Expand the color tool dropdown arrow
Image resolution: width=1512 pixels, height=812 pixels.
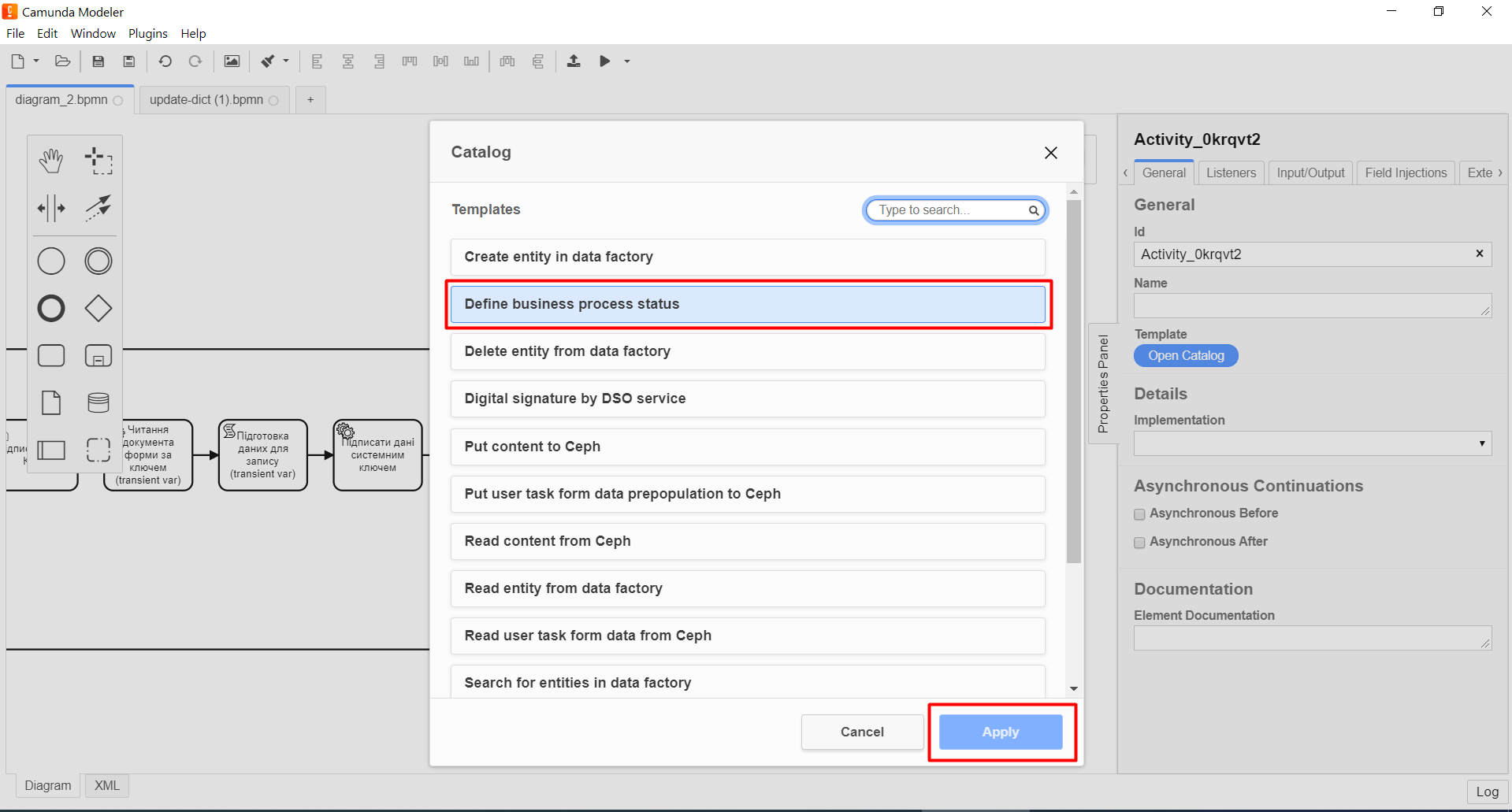click(x=286, y=61)
